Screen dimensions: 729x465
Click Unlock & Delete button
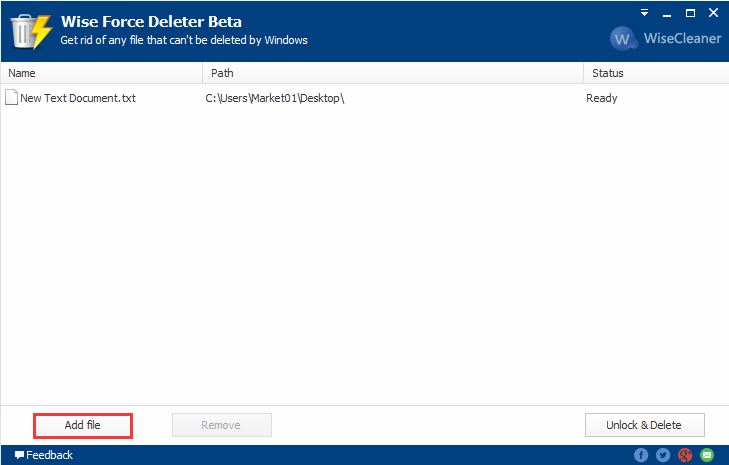(x=644, y=425)
